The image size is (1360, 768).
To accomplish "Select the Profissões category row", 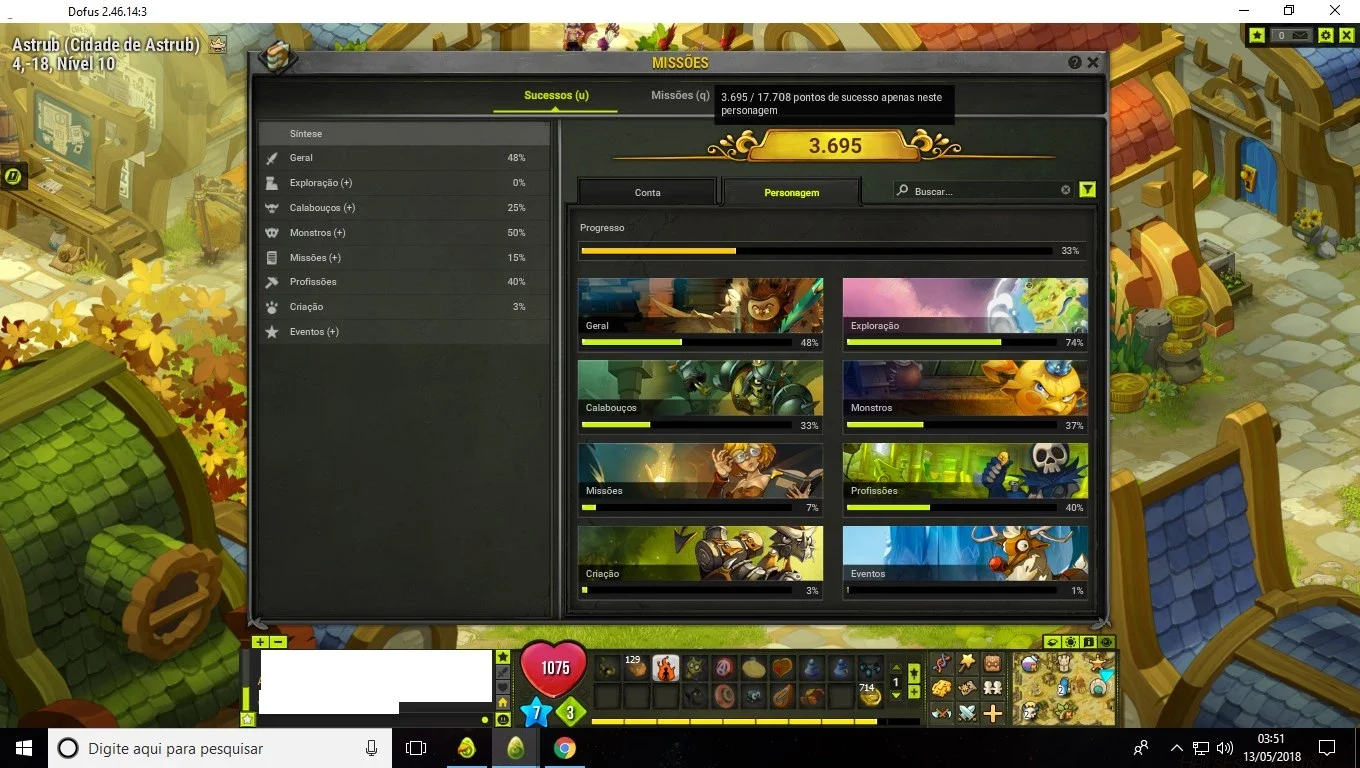I will point(404,282).
